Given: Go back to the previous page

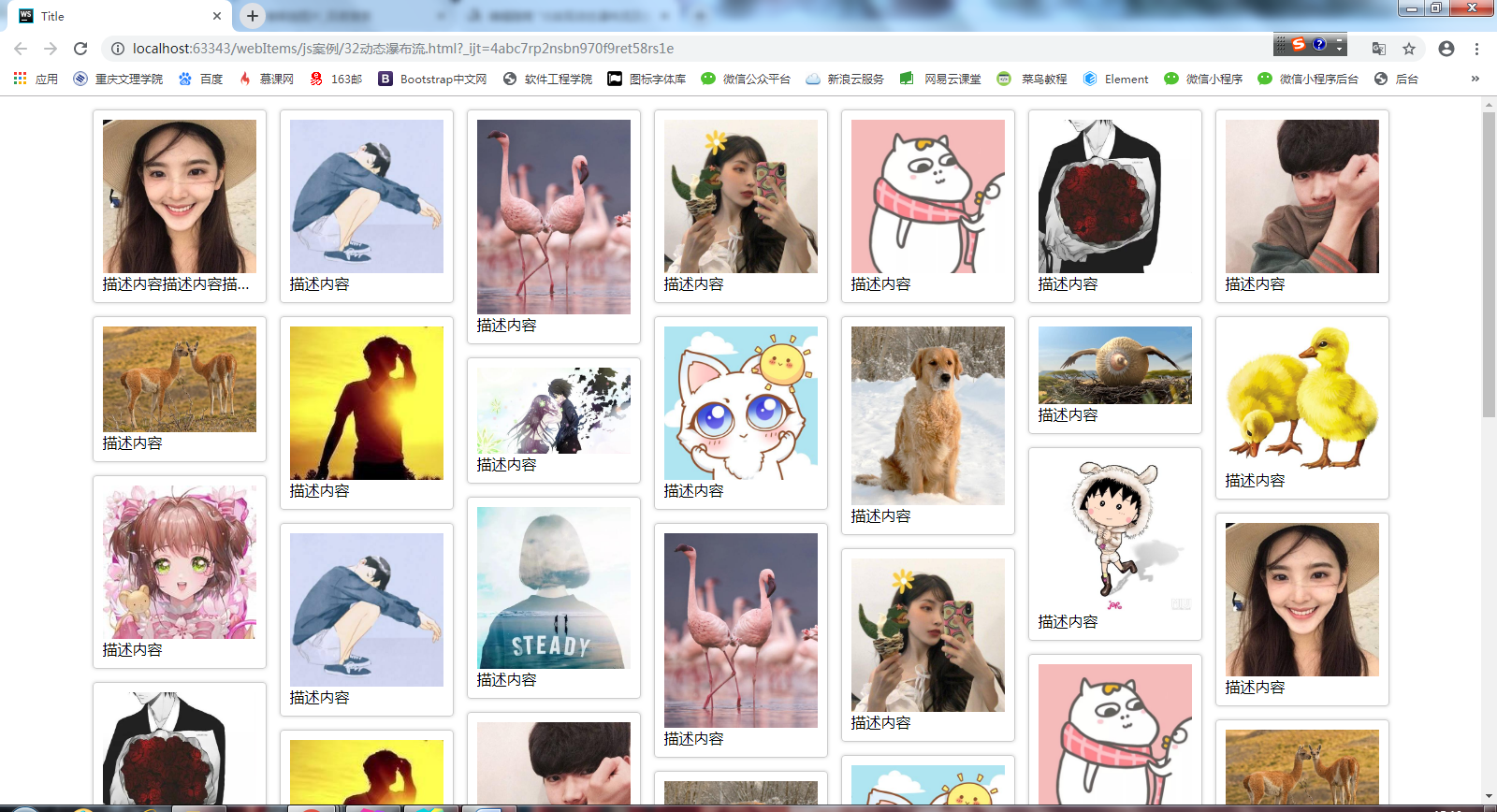Looking at the screenshot, I should 21,49.
